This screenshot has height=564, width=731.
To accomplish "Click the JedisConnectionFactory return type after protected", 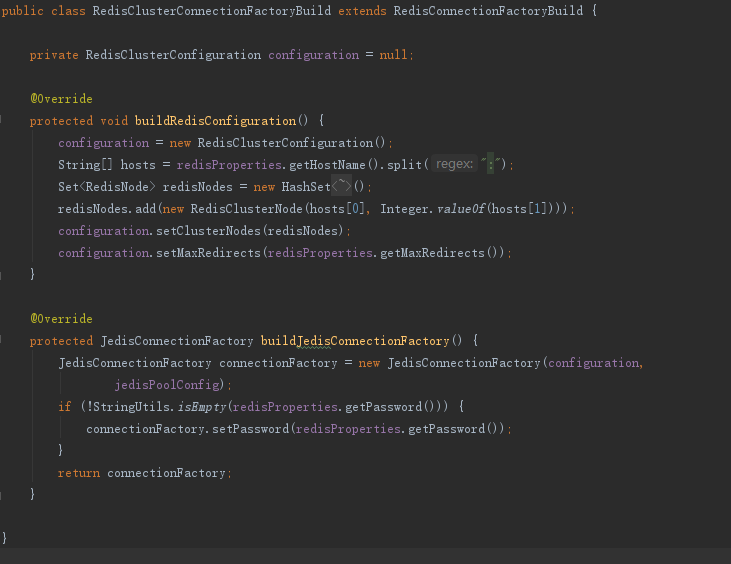I will click(x=177, y=341).
